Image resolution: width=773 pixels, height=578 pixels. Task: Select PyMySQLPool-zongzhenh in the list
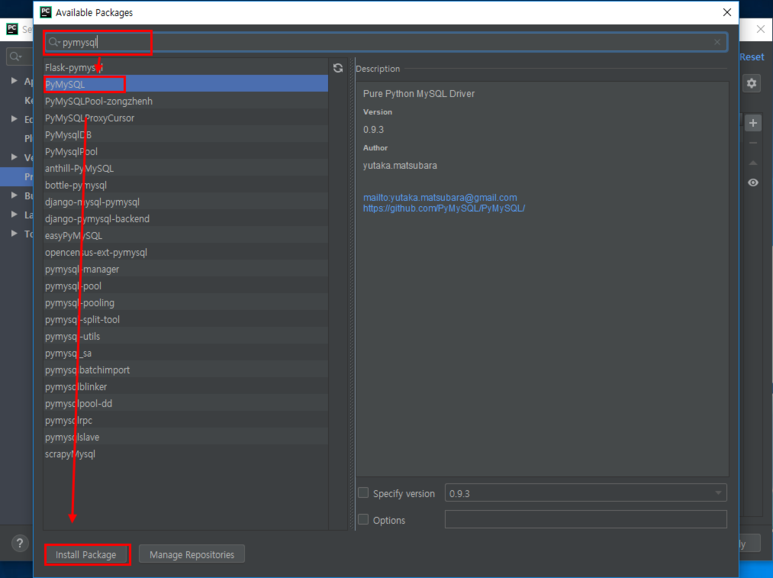pos(186,101)
